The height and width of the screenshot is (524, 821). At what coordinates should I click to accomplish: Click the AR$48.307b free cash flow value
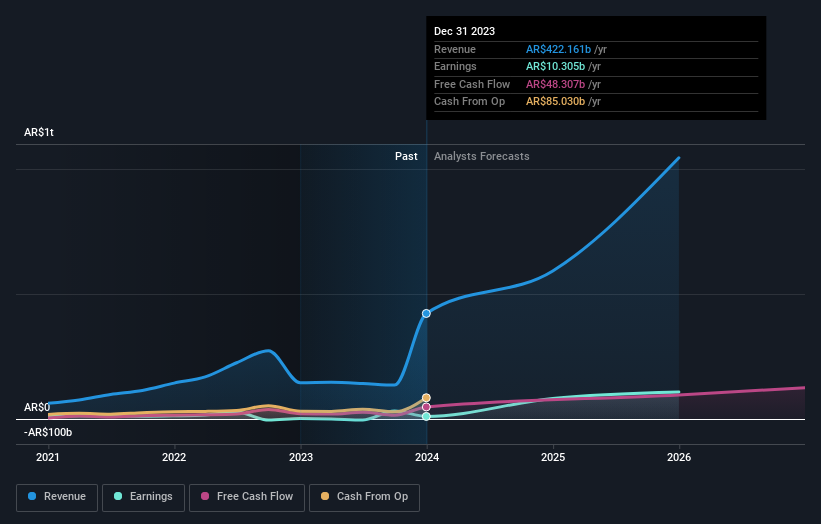pos(556,84)
